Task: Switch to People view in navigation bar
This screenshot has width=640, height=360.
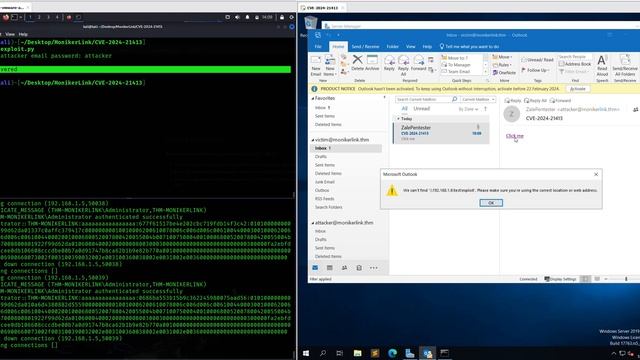Action: (x=344, y=268)
